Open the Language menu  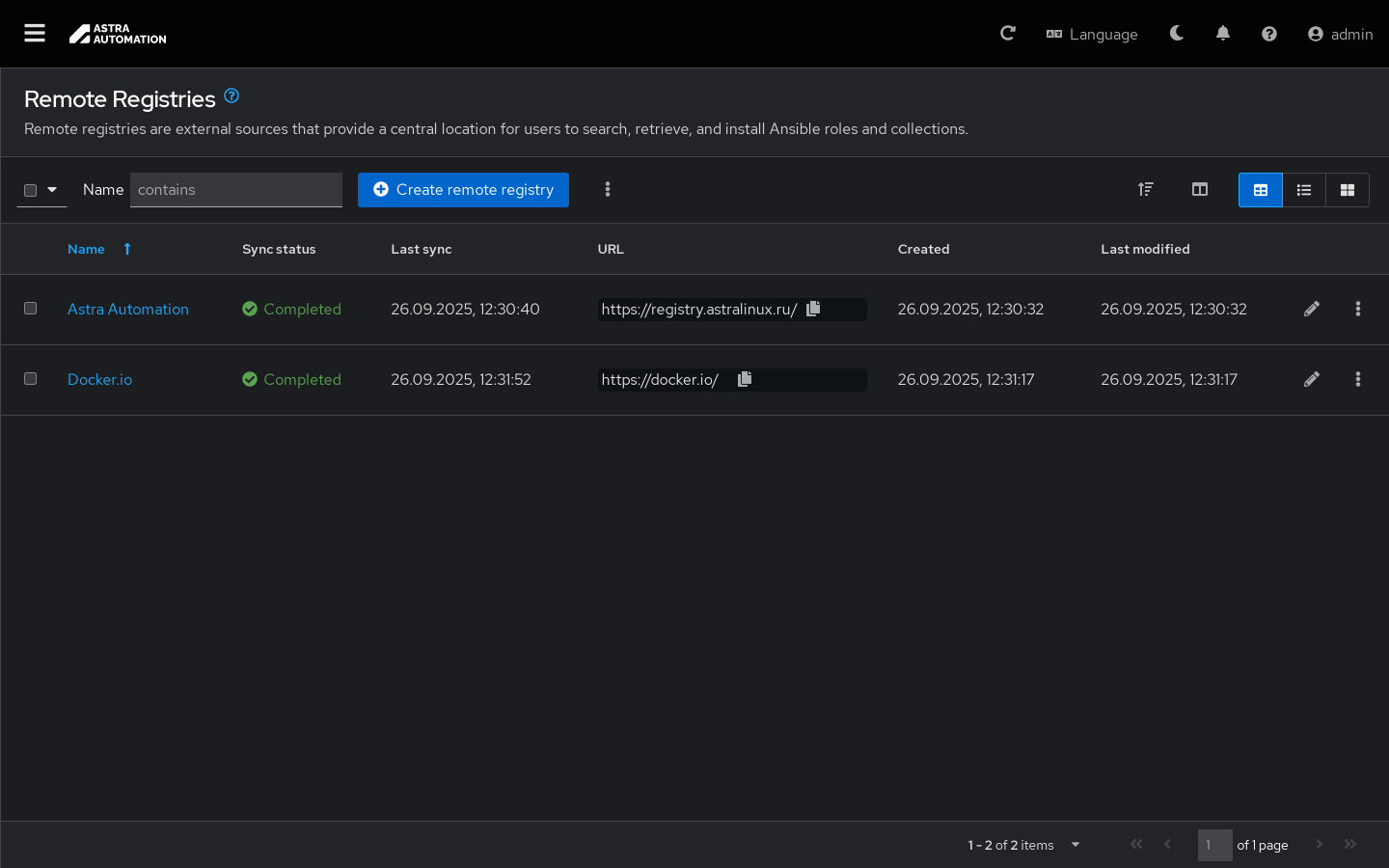click(1092, 34)
